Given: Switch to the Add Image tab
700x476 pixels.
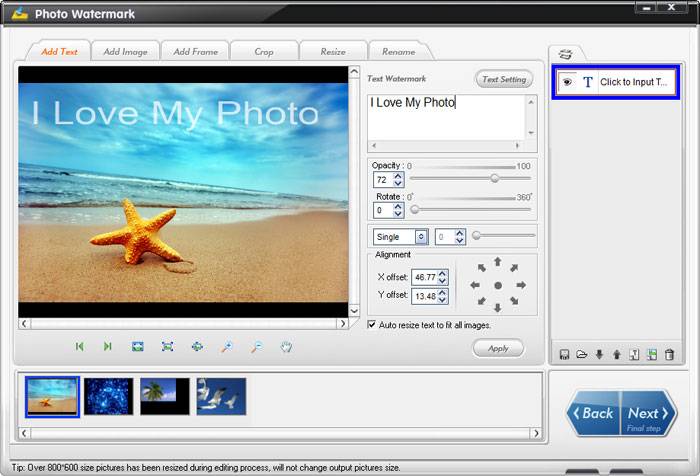Looking at the screenshot, I should pos(126,51).
